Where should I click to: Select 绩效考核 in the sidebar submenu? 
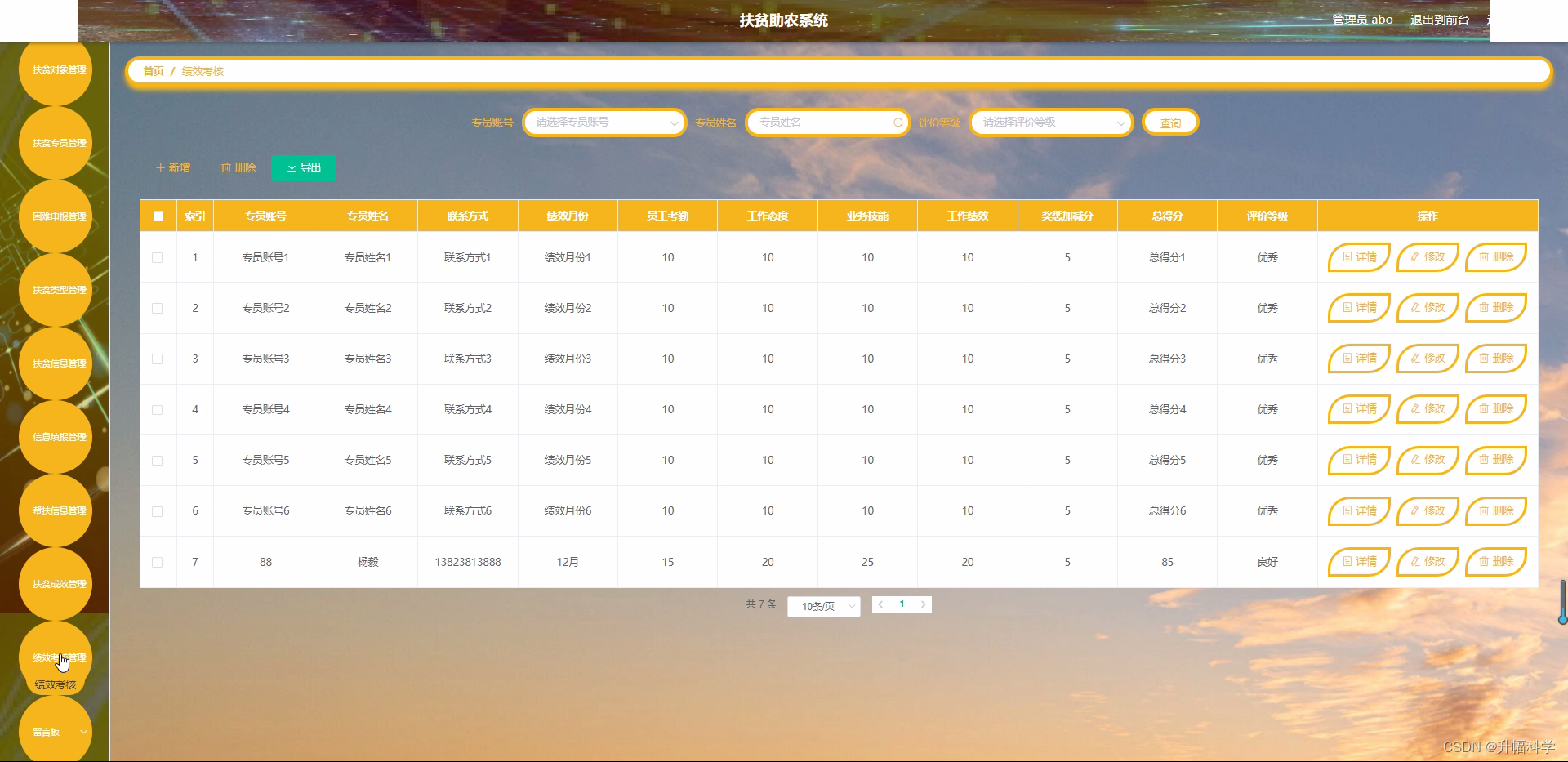[55, 684]
